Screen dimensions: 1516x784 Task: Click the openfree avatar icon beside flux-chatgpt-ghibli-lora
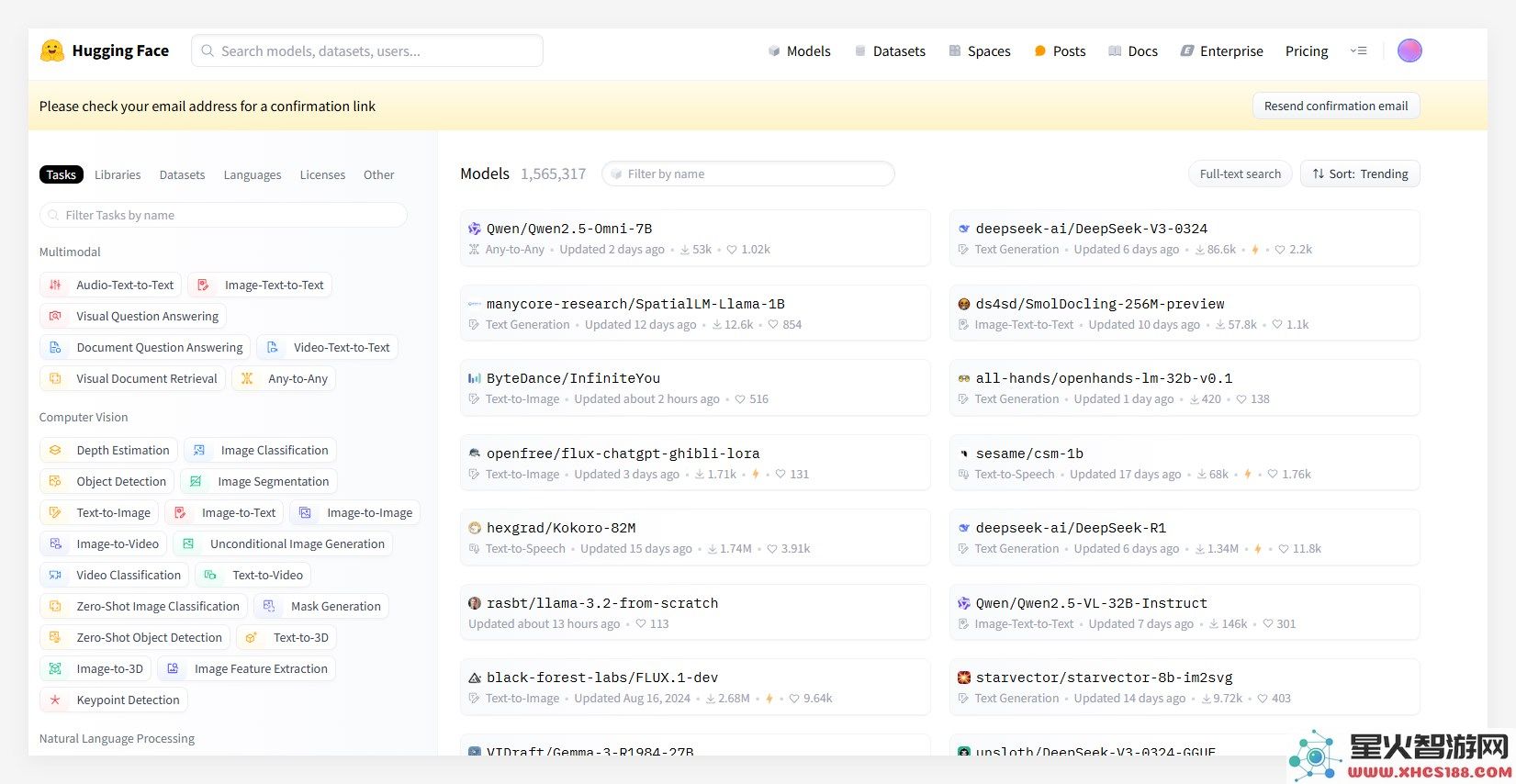point(475,454)
